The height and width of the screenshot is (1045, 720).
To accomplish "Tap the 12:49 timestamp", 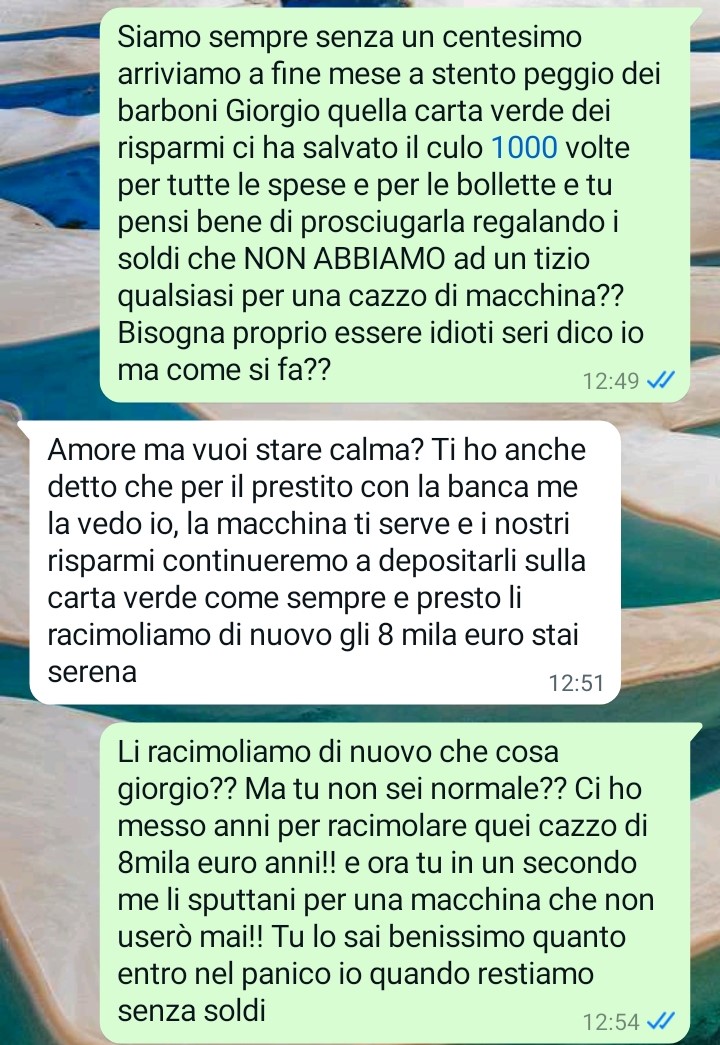I will (611, 381).
